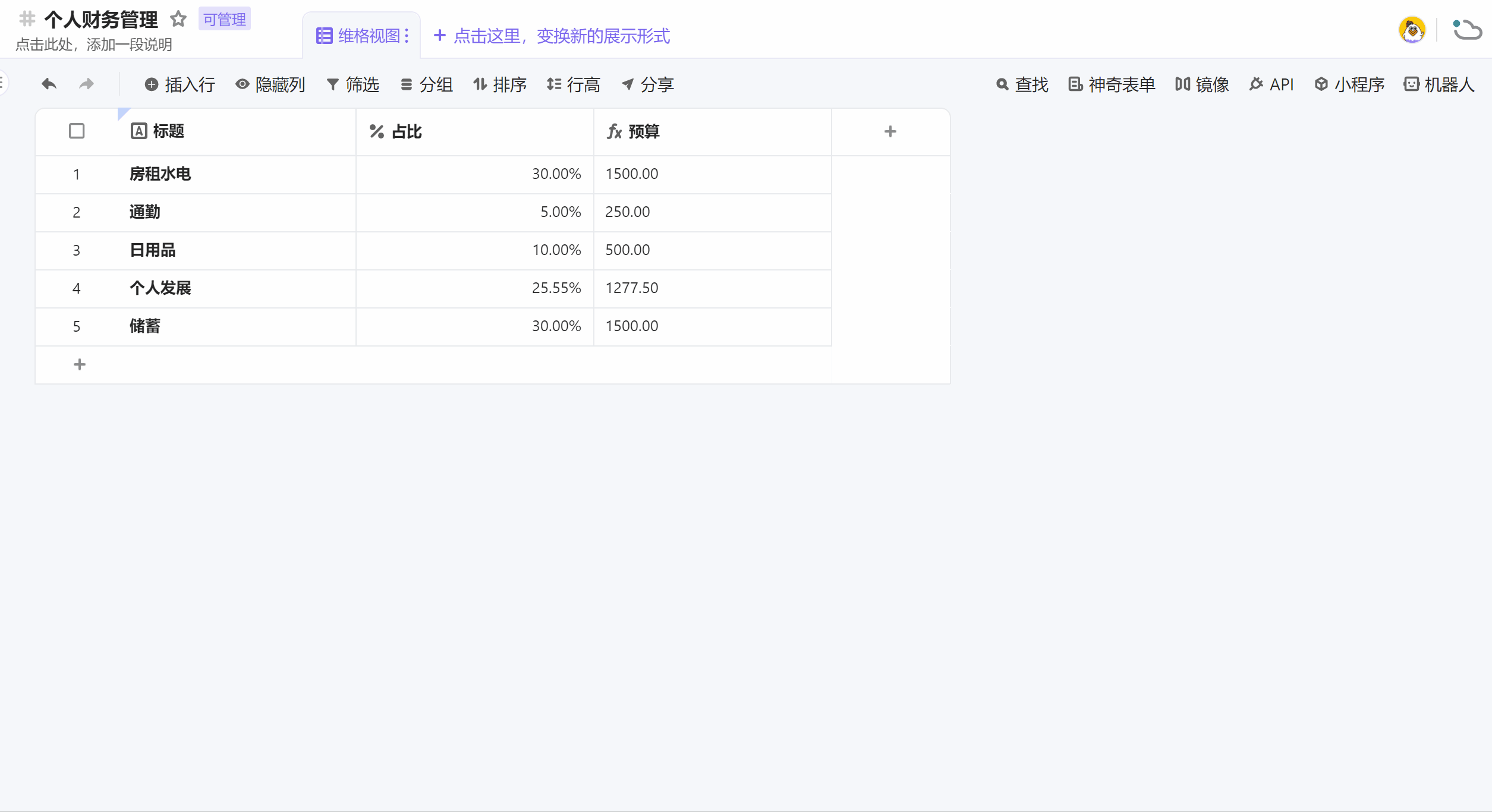Screen dimensions: 1492x812
Task: Star the 个人财务管理 datasheet
Action: (x=178, y=19)
